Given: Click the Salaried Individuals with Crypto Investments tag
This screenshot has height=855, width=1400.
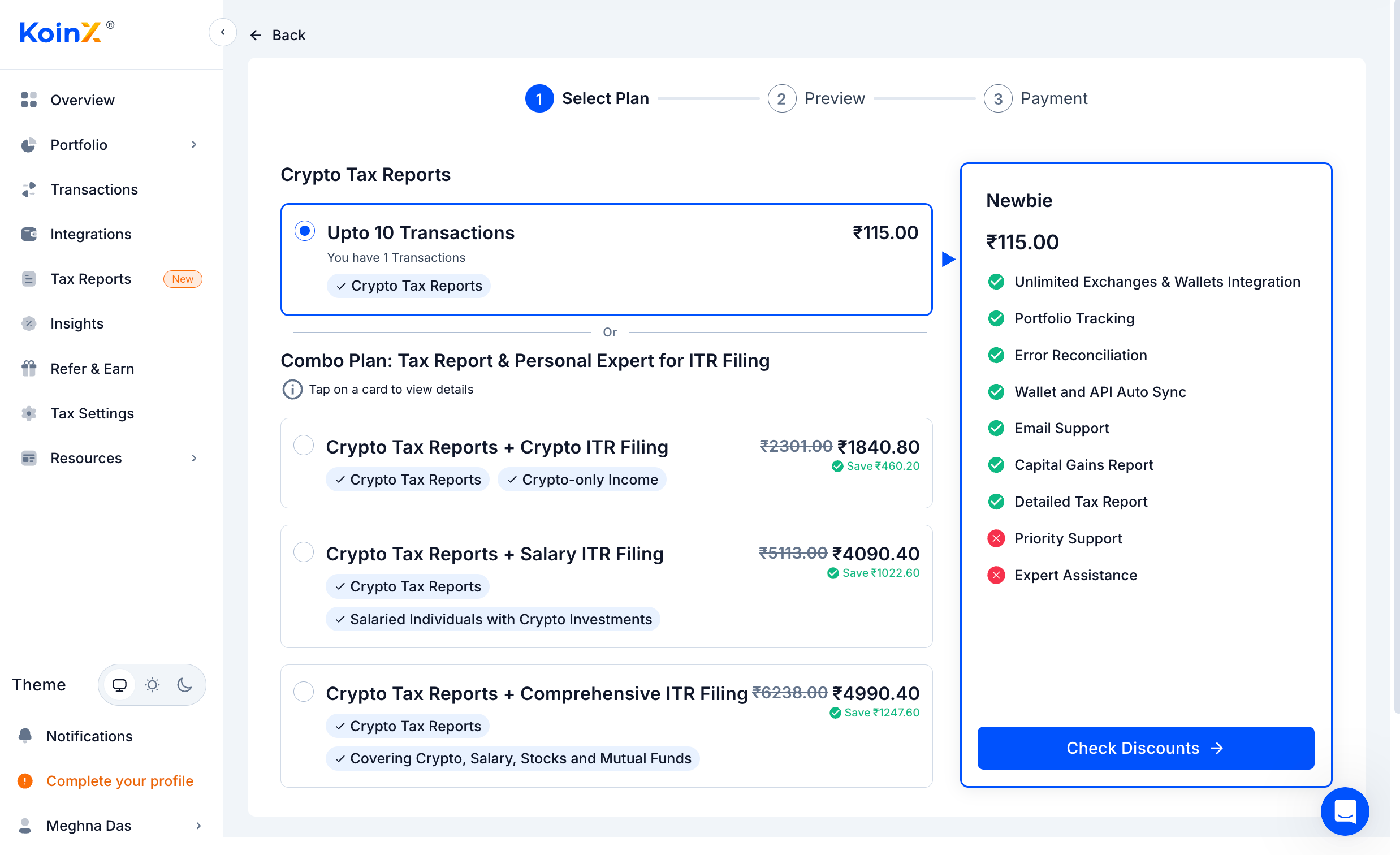Looking at the screenshot, I should tap(493, 619).
